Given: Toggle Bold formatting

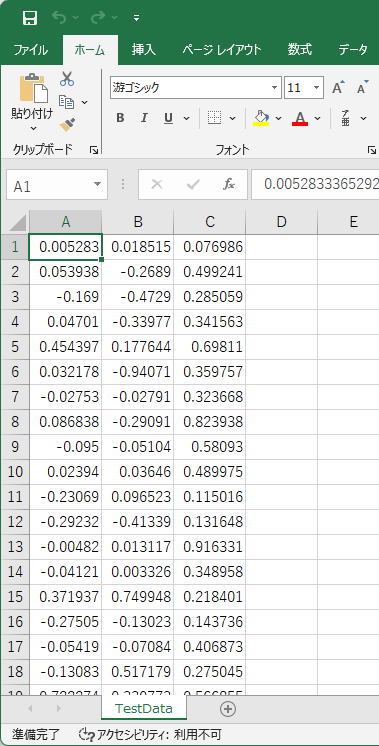Looking at the screenshot, I should point(120,118).
